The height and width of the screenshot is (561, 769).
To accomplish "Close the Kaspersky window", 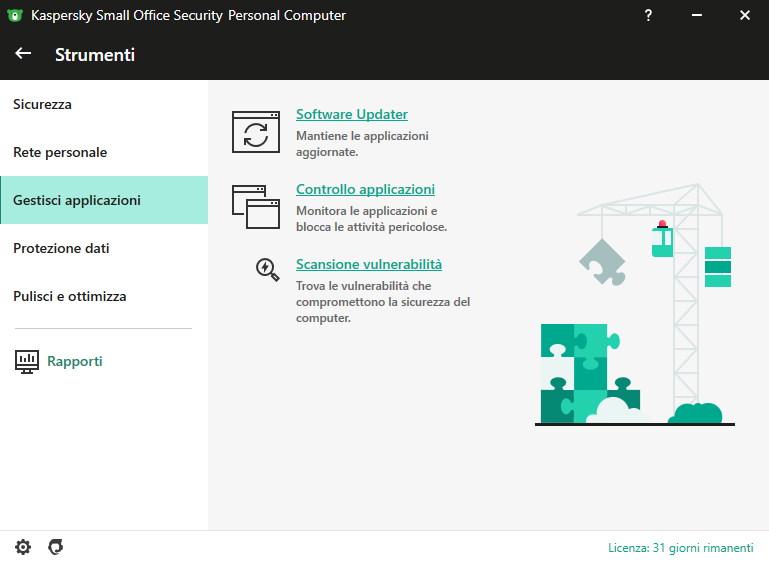I will click(x=744, y=15).
